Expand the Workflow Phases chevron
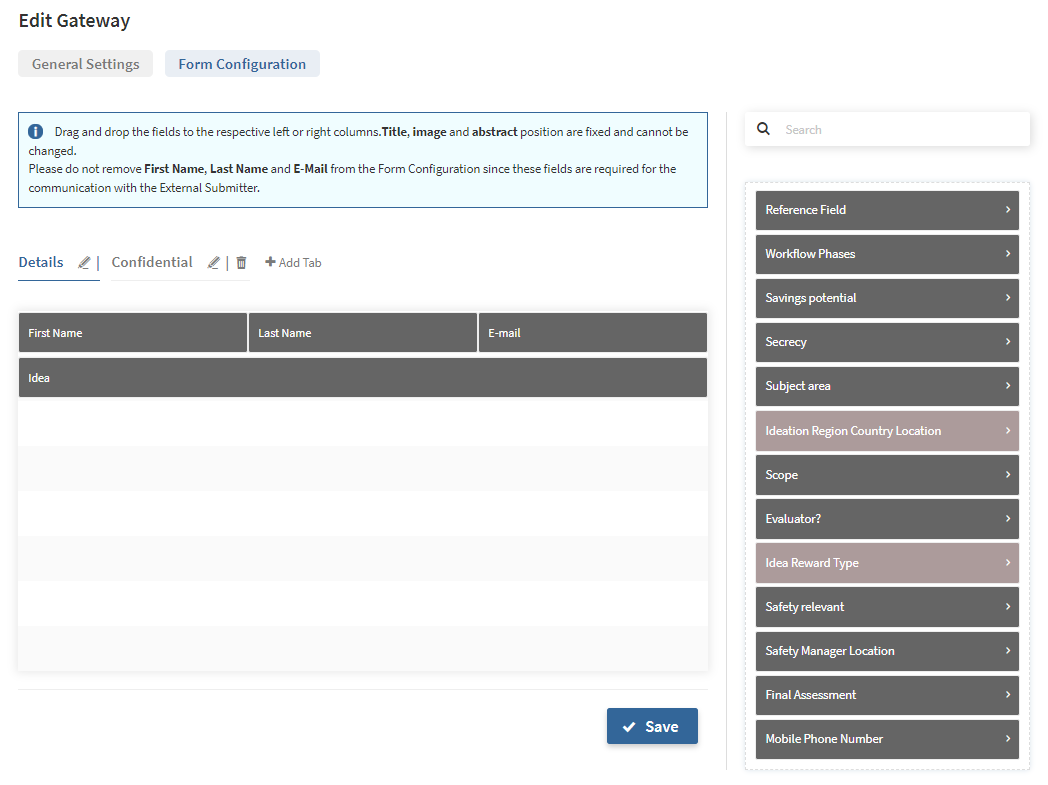 click(1007, 254)
